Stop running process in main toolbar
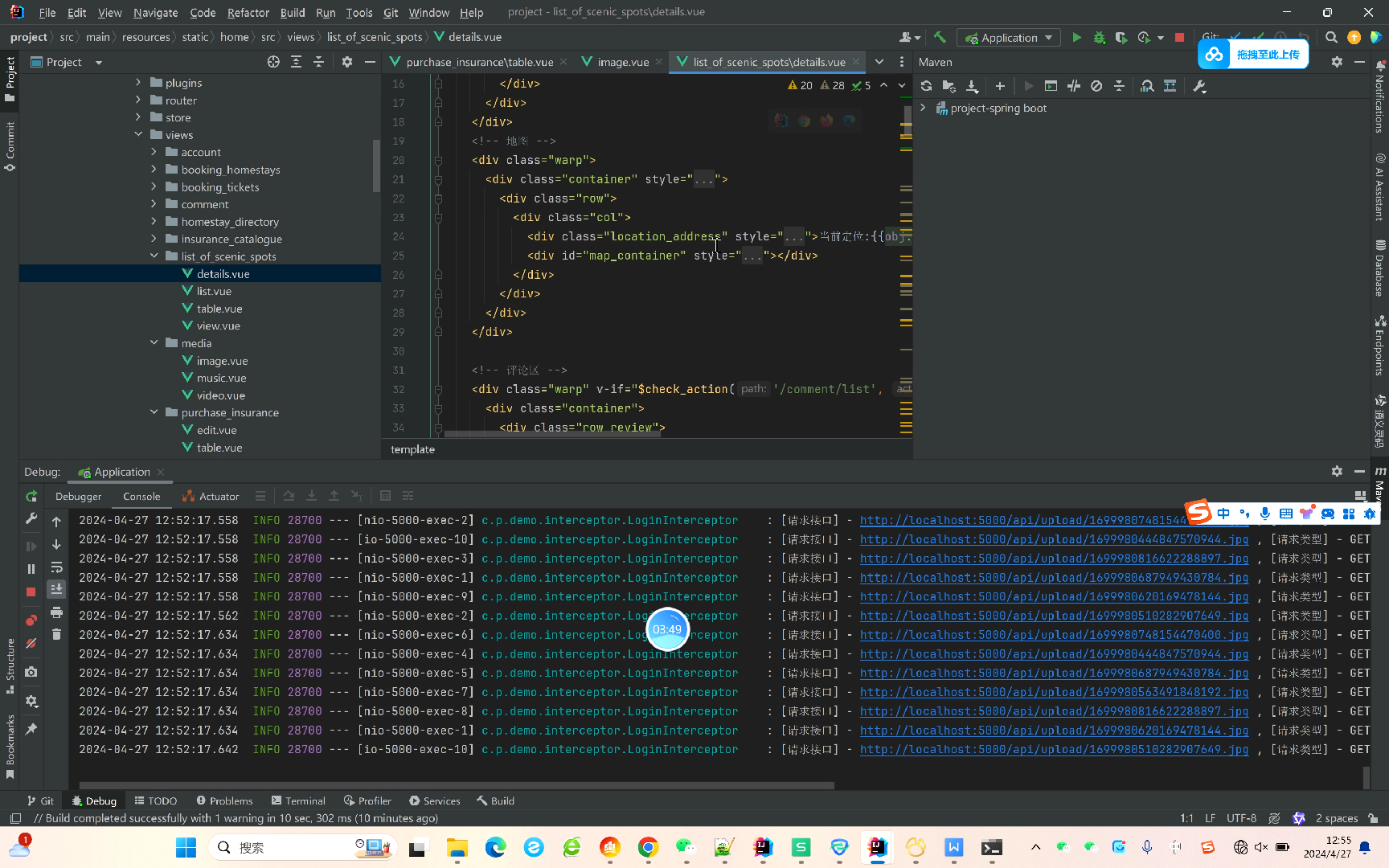This screenshot has height=868, width=1389. (x=1179, y=37)
